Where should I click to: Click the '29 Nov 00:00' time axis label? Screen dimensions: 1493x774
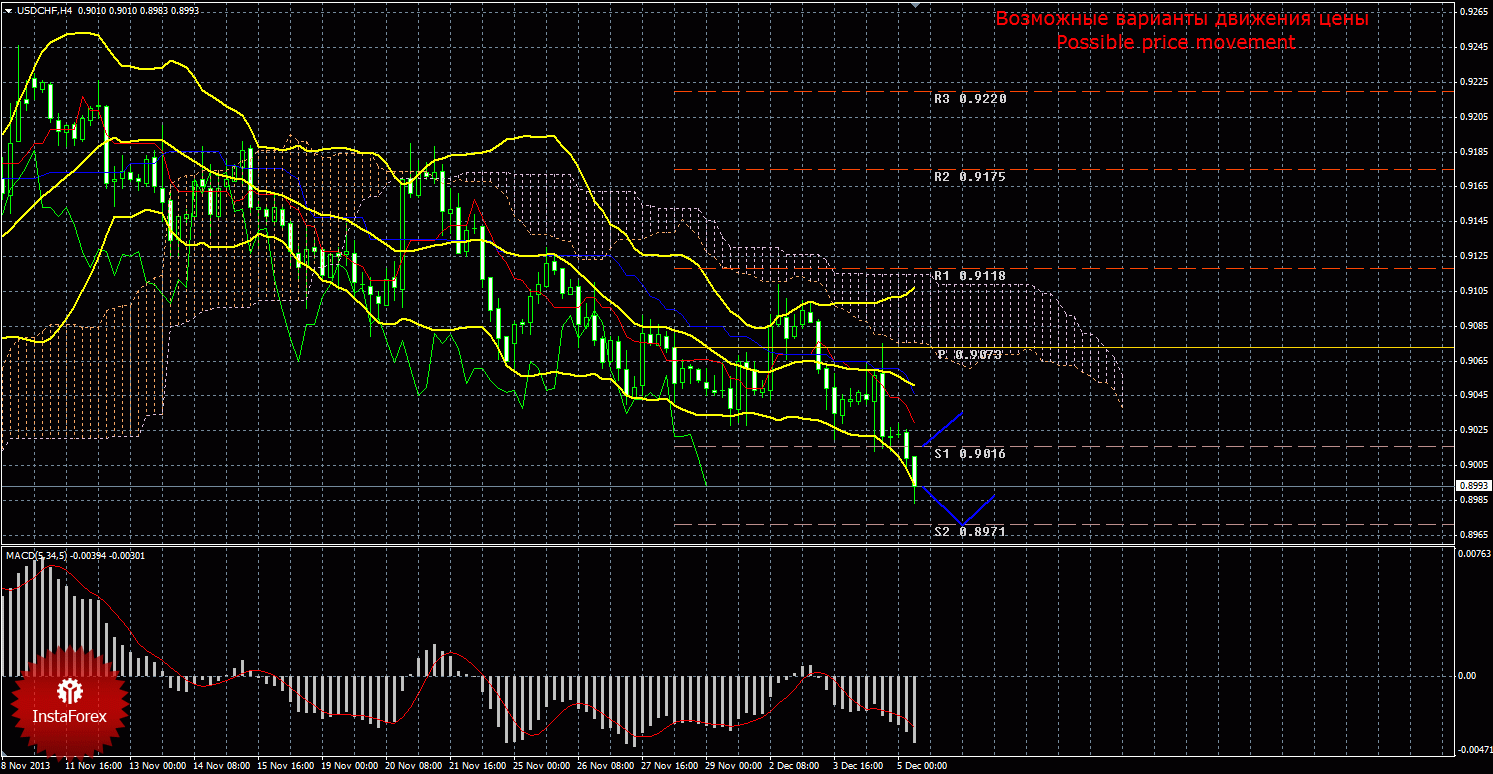point(733,767)
